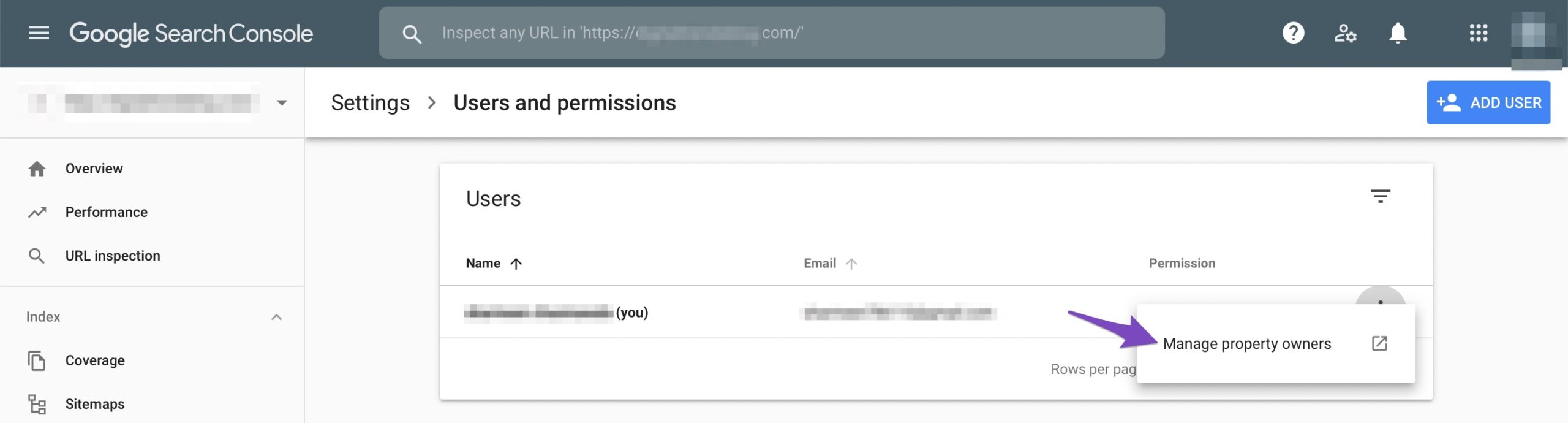Viewport: 1568px width, 423px height.
Task: Open the hamburger main menu
Action: pyautogui.click(x=39, y=33)
